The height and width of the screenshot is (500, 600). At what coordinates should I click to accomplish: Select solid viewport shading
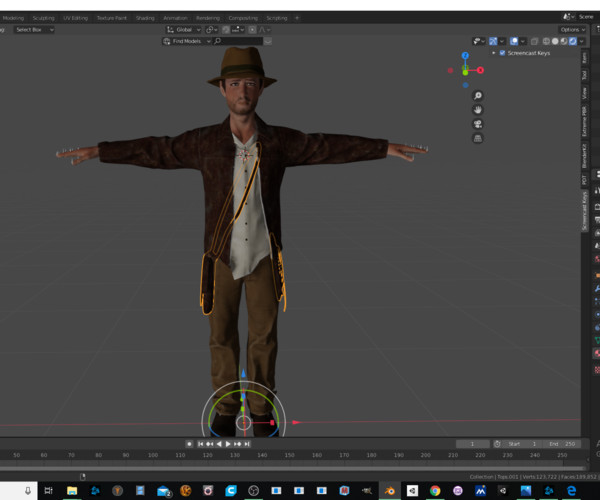(x=555, y=41)
